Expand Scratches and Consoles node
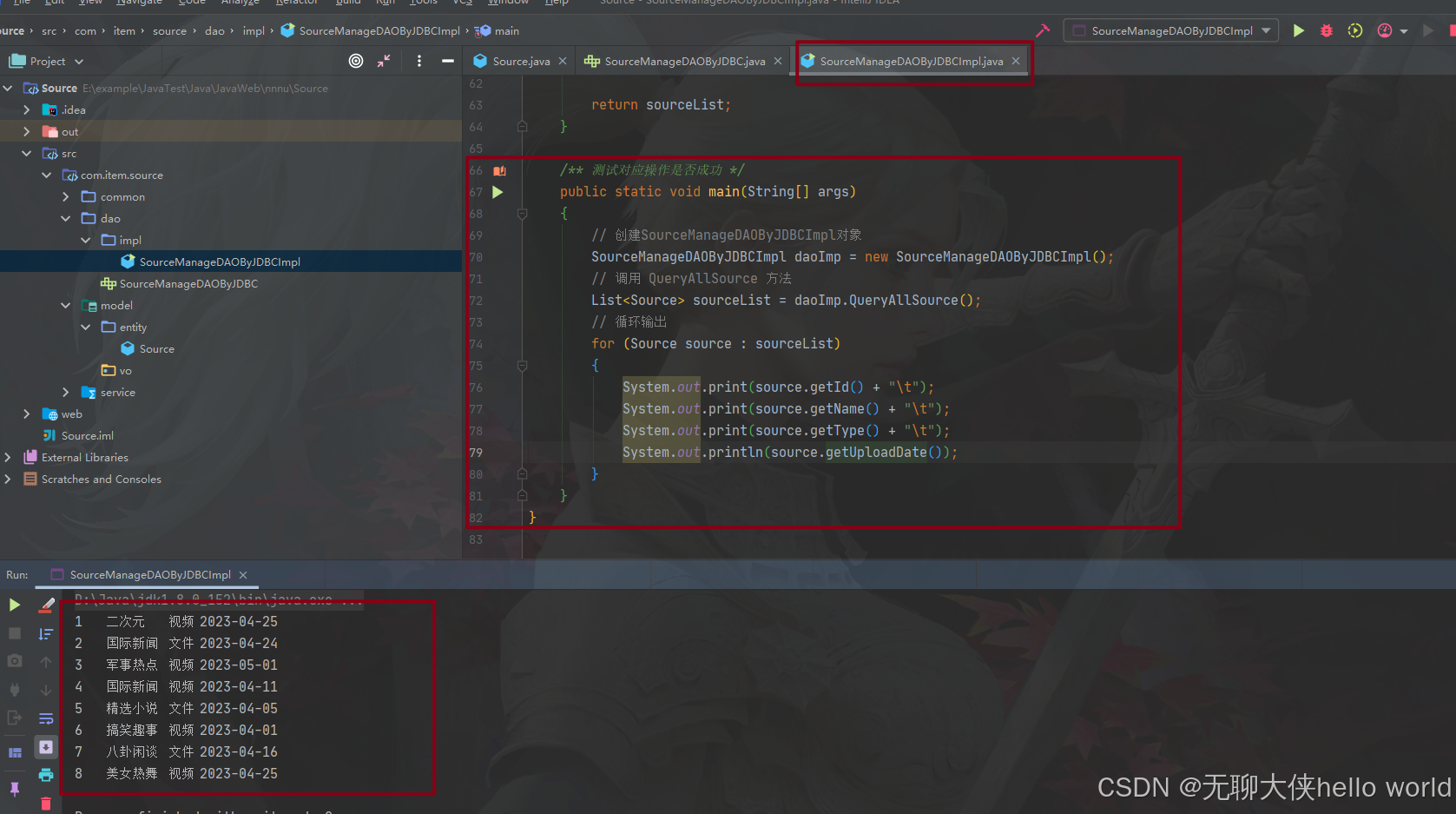 (x=7, y=479)
